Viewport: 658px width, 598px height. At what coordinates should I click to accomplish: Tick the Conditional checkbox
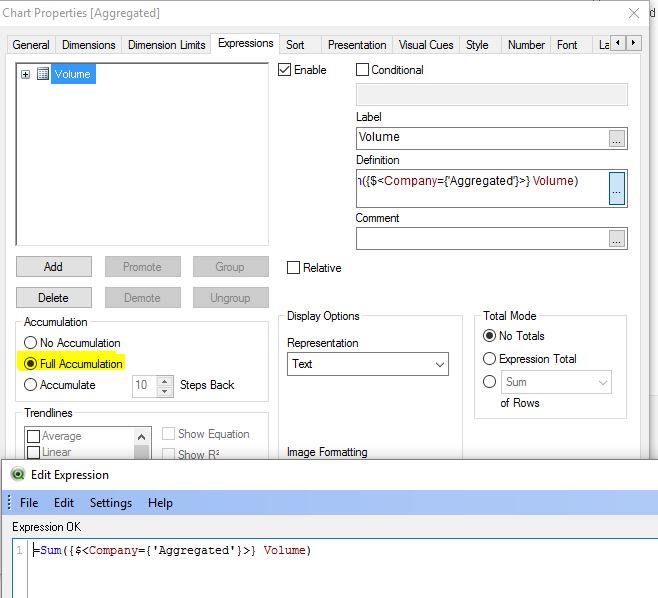click(x=362, y=70)
